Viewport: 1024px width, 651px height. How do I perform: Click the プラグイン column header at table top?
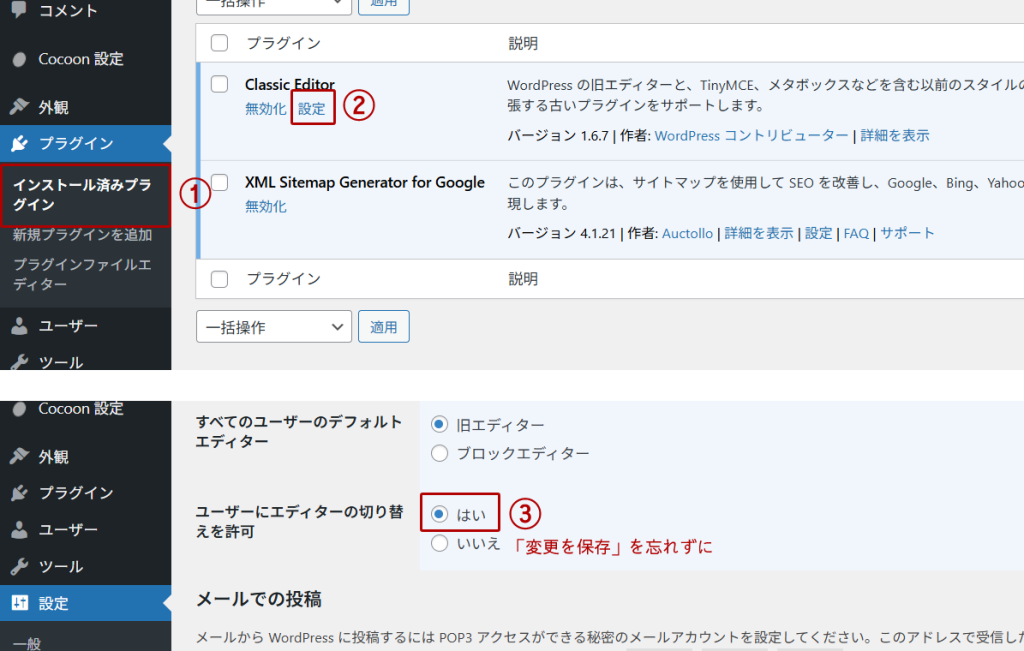(x=284, y=44)
